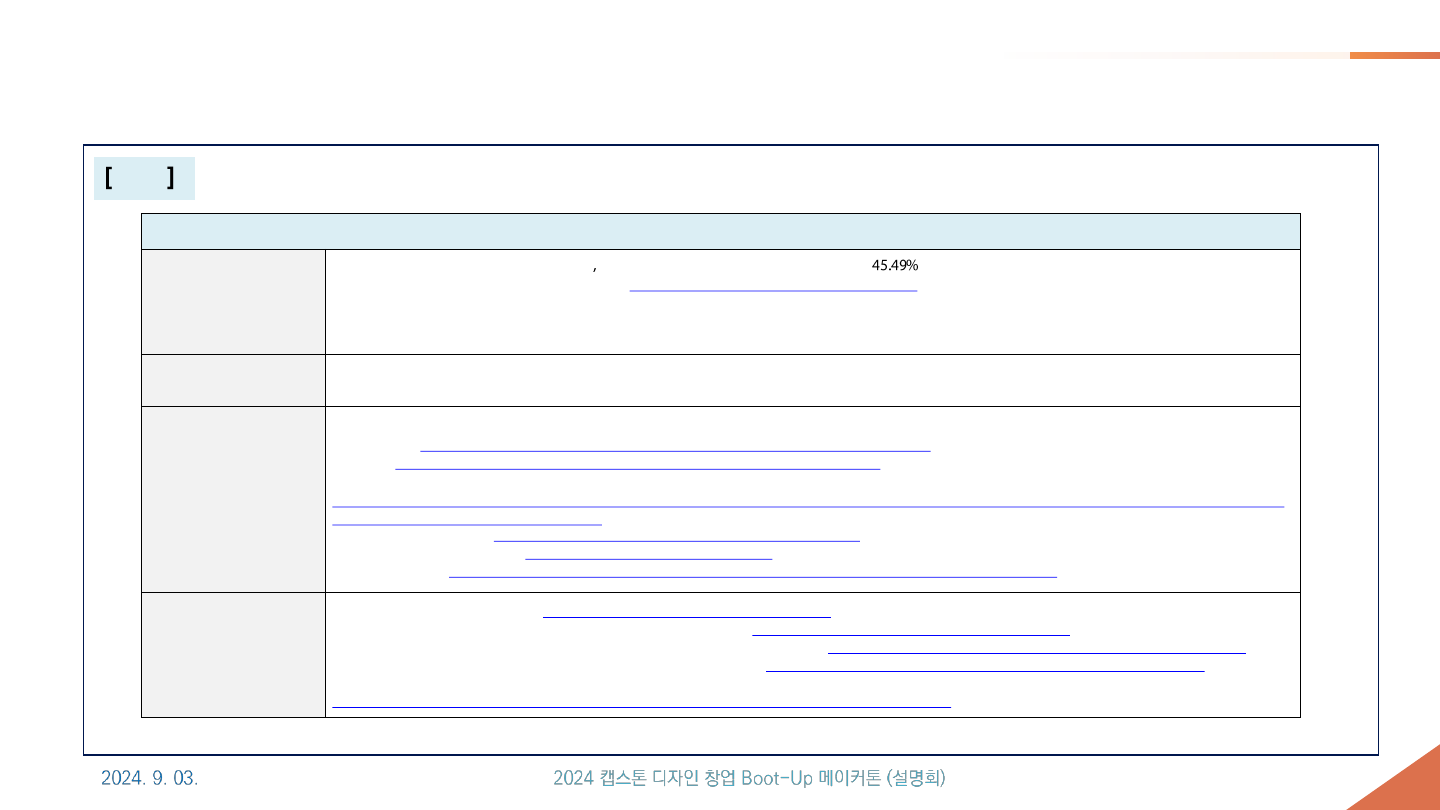Open the first underlined link in bottom row

686,615
